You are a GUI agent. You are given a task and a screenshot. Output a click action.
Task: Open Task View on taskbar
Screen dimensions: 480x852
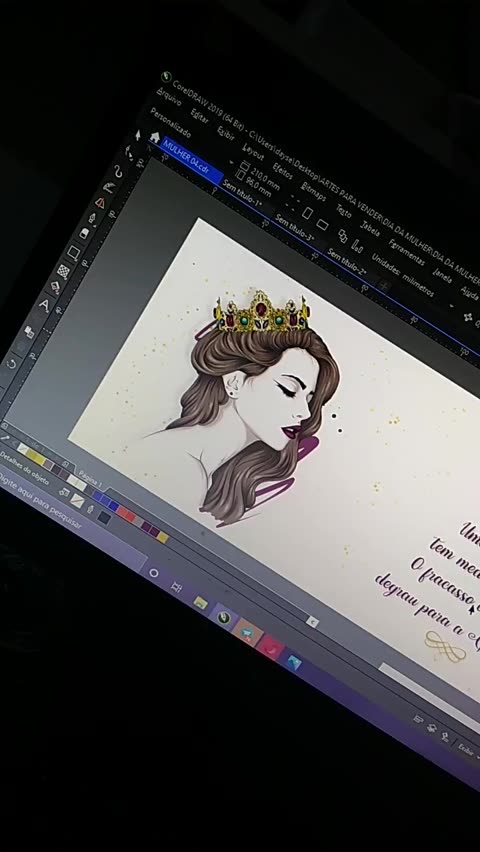(176, 587)
